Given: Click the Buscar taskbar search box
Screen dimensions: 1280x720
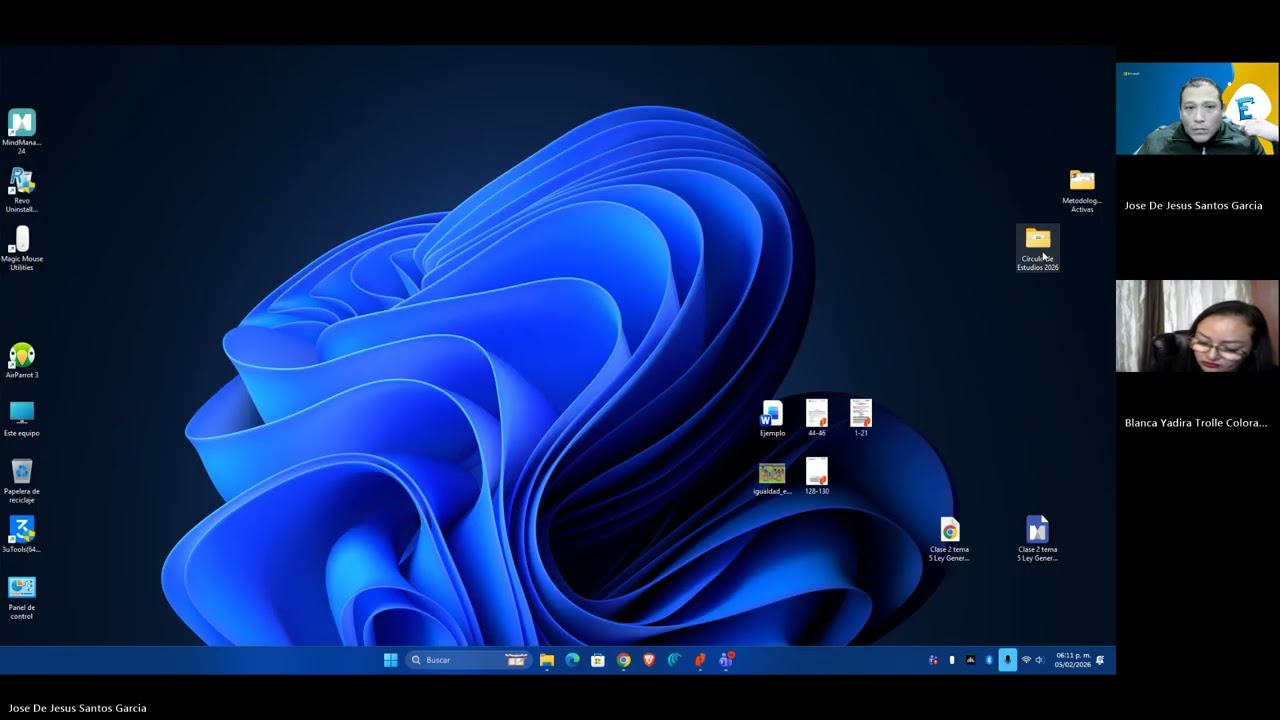Looking at the screenshot, I should pyautogui.click(x=468, y=660).
